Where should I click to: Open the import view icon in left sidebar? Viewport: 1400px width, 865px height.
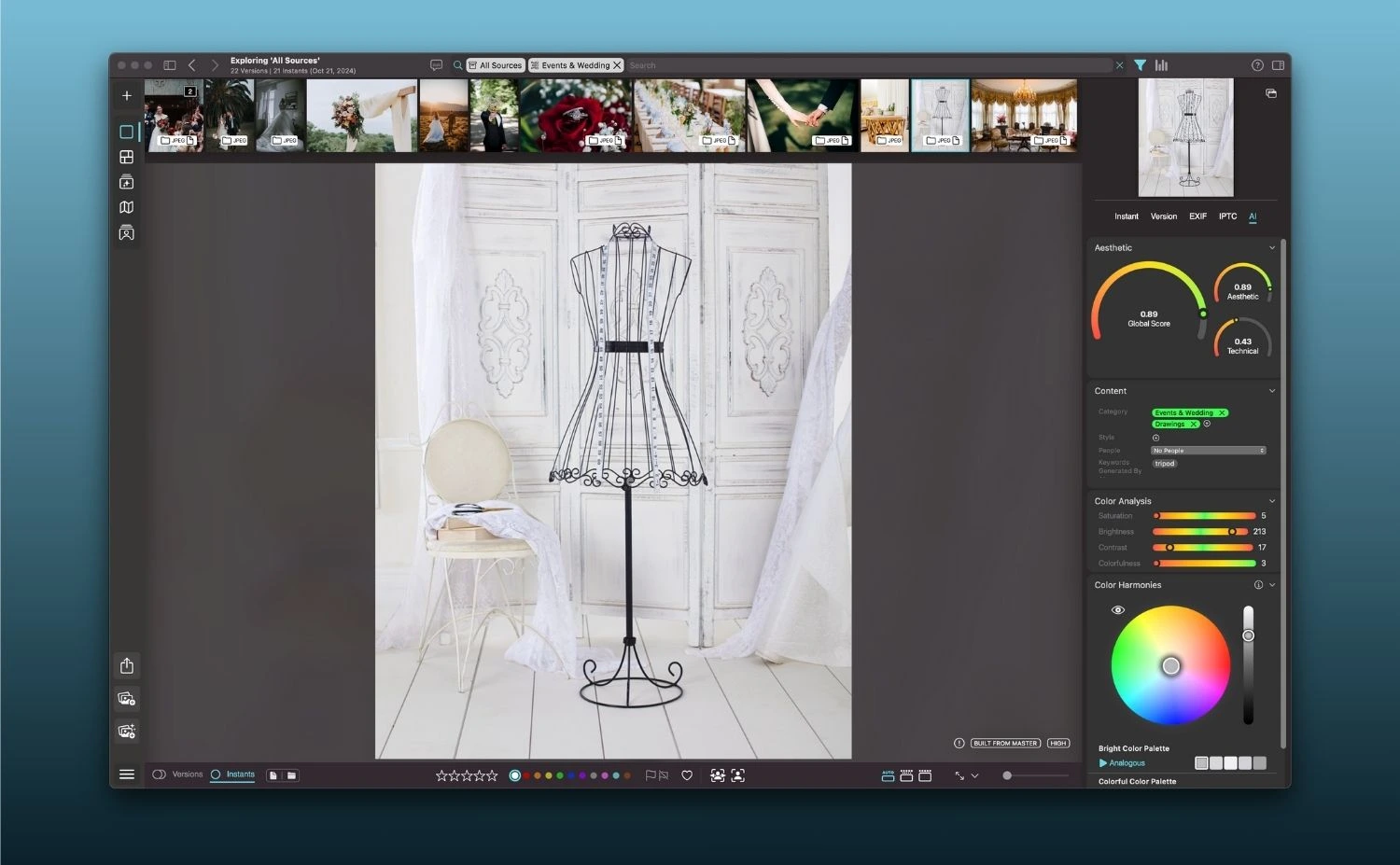tap(127, 182)
